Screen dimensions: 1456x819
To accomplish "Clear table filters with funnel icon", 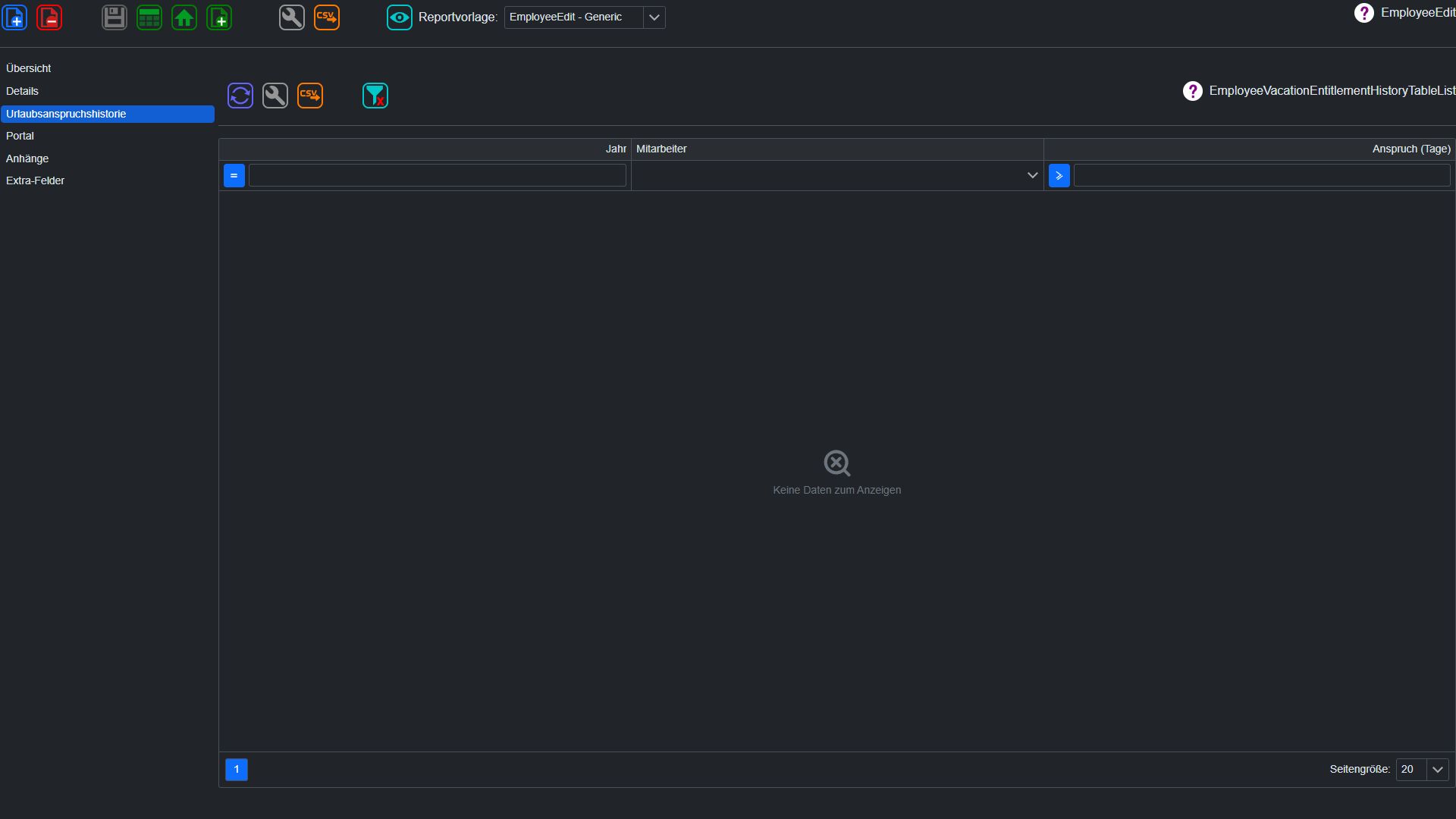I will click(x=375, y=96).
